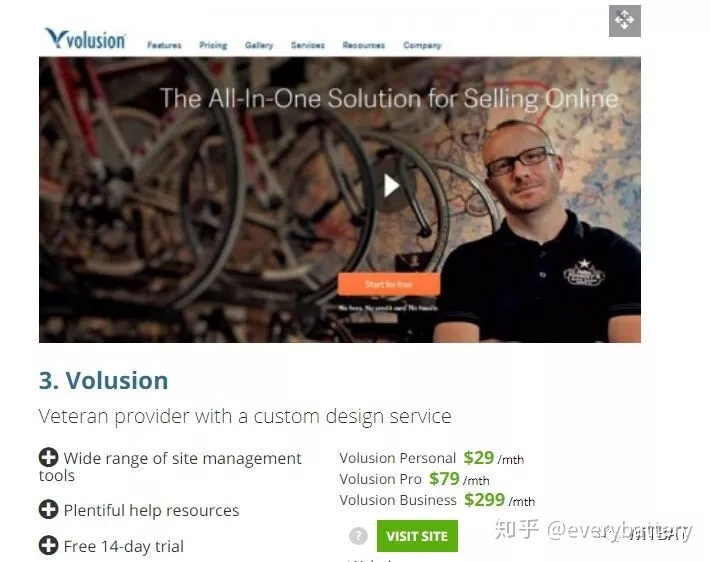Click the green VISIT SITE button
The height and width of the screenshot is (562, 710).
click(417, 536)
